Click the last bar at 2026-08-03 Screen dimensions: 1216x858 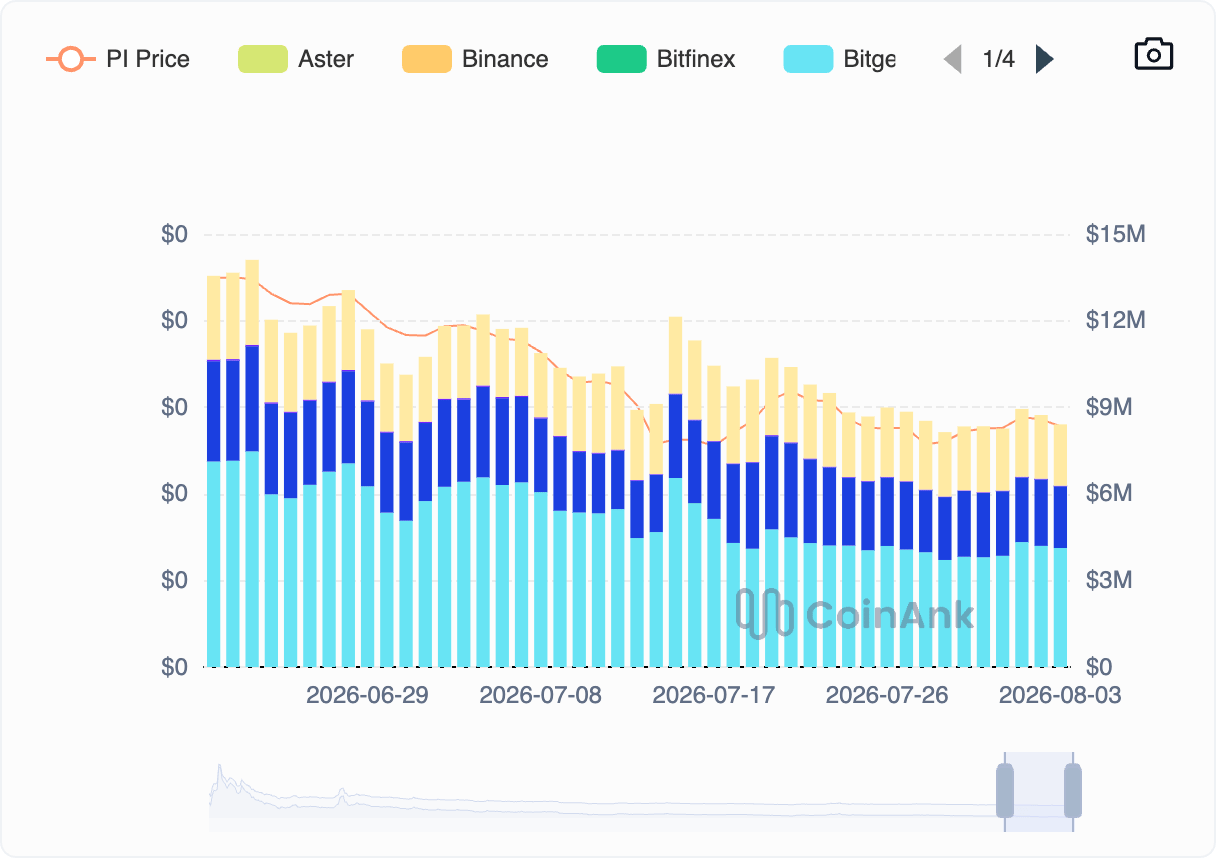point(1060,546)
